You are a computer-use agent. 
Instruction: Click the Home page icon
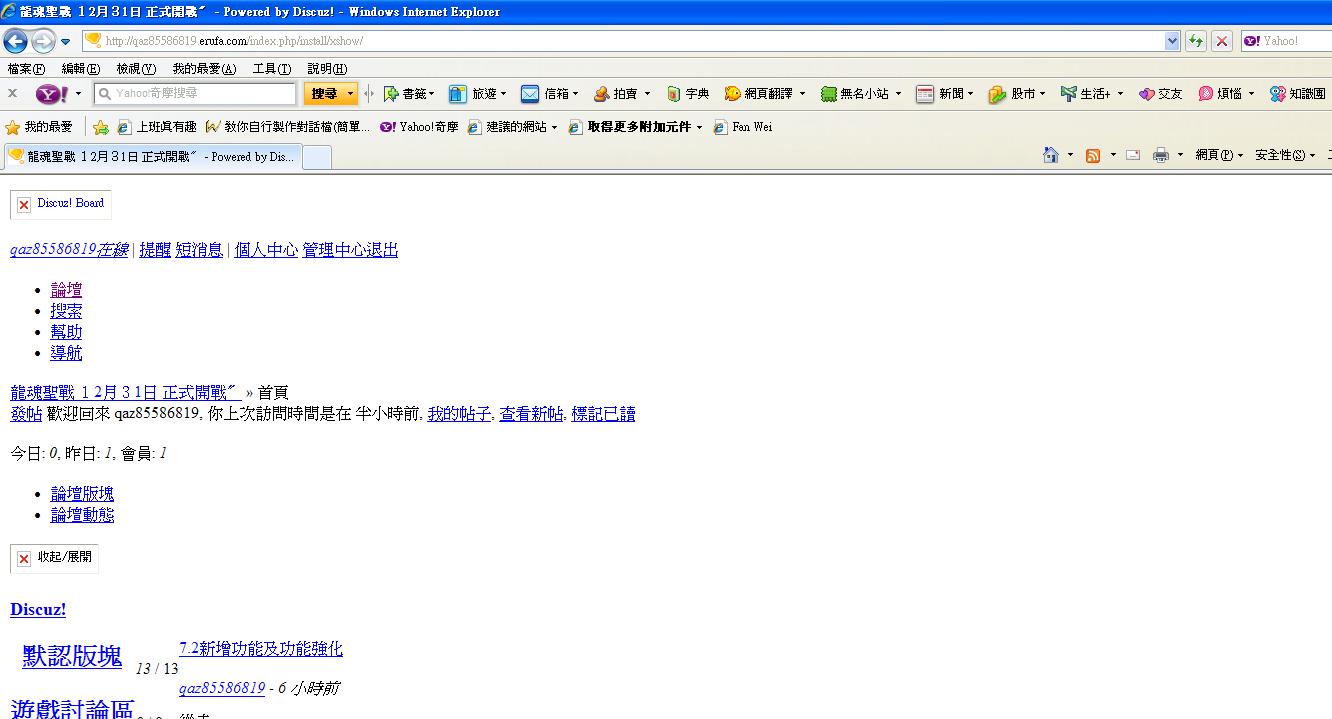tap(1050, 155)
